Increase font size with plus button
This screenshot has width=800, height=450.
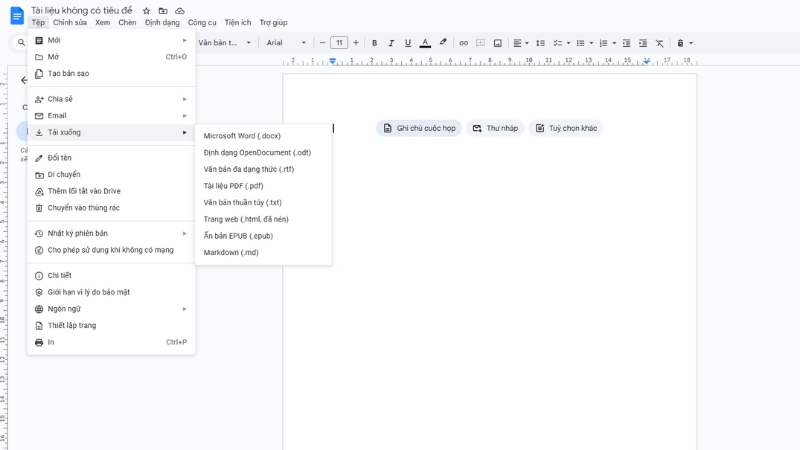tap(356, 43)
